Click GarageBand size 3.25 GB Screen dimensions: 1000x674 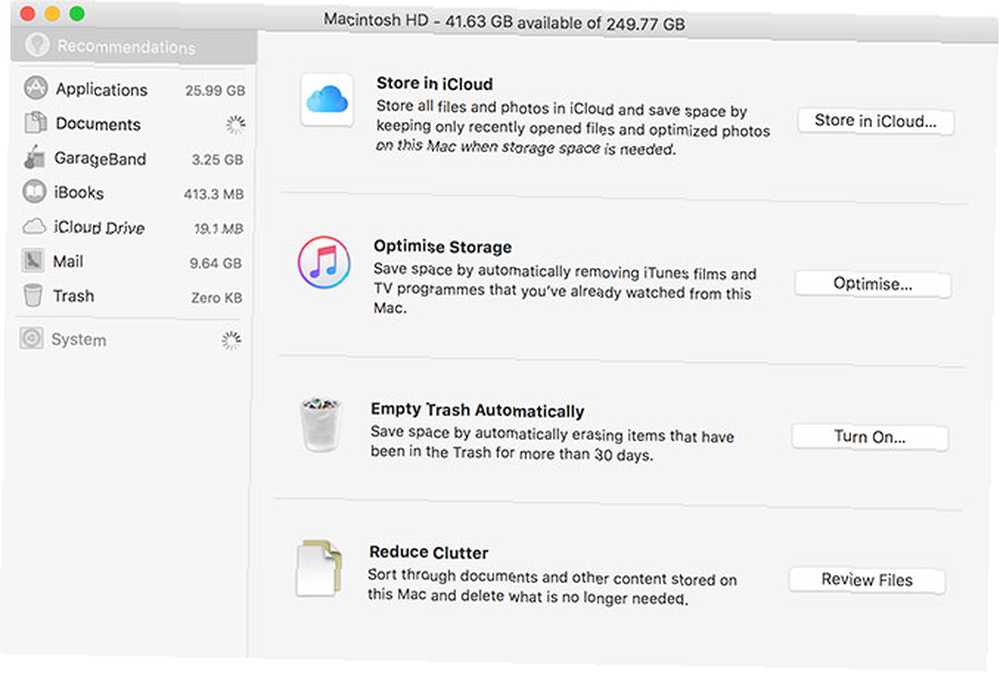click(x=217, y=159)
